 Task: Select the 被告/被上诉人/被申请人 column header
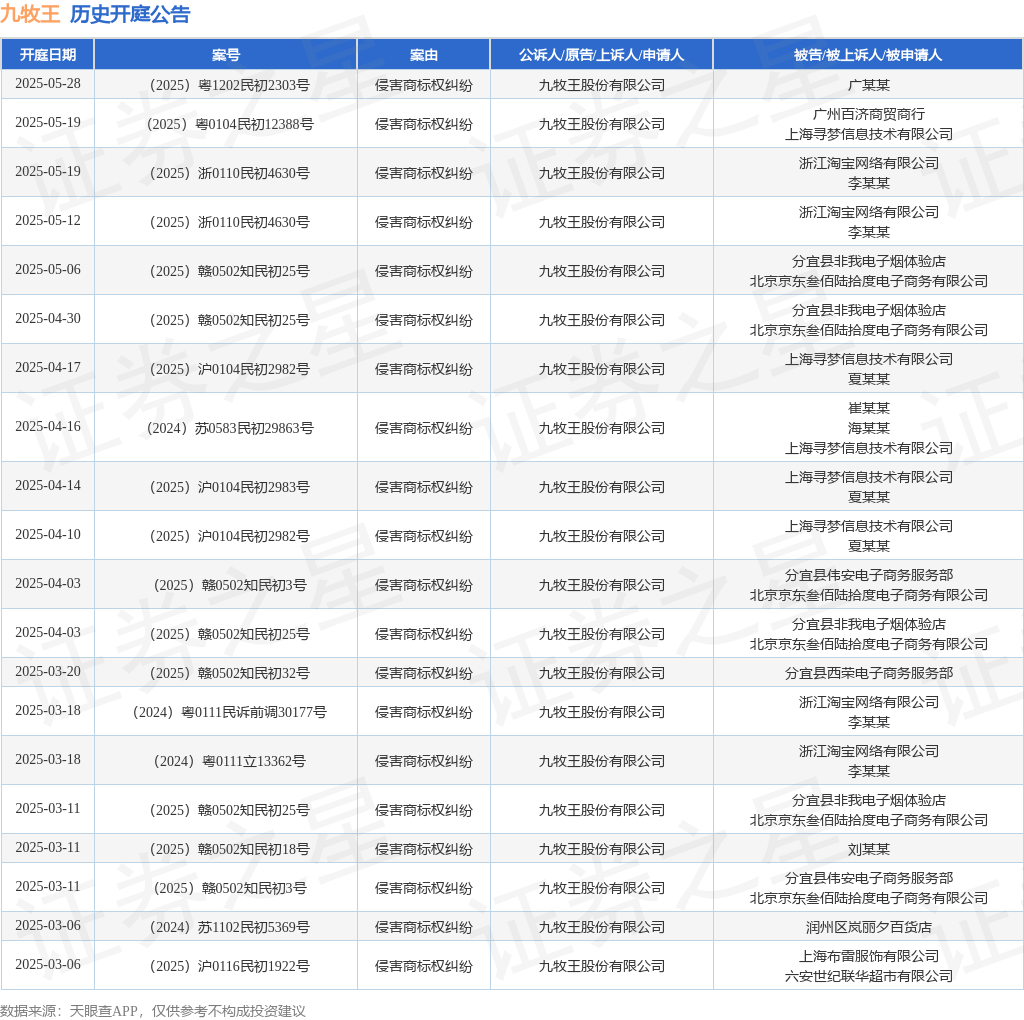pyautogui.click(x=868, y=55)
